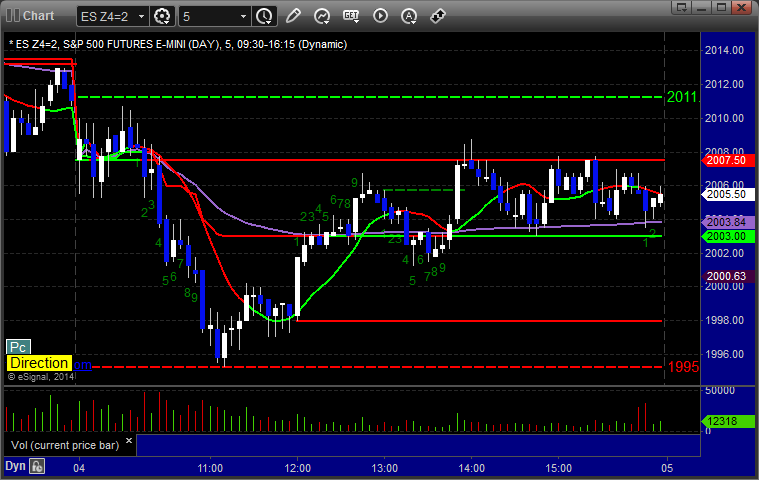Click the clock time template icon
The width and height of the screenshot is (759, 480).
tap(264, 16)
